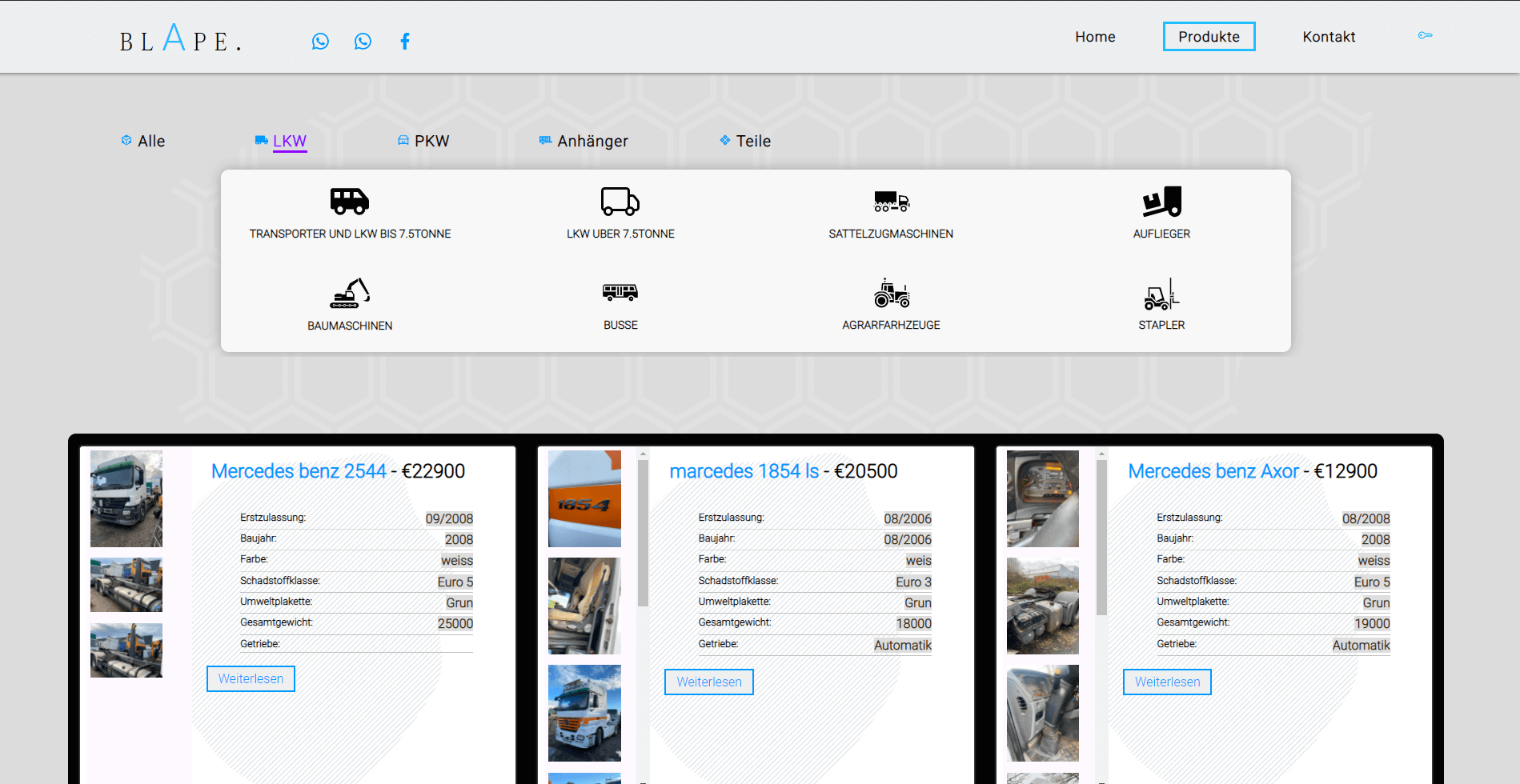
Task: Click the first WhatsApp icon in header
Action: tap(320, 42)
